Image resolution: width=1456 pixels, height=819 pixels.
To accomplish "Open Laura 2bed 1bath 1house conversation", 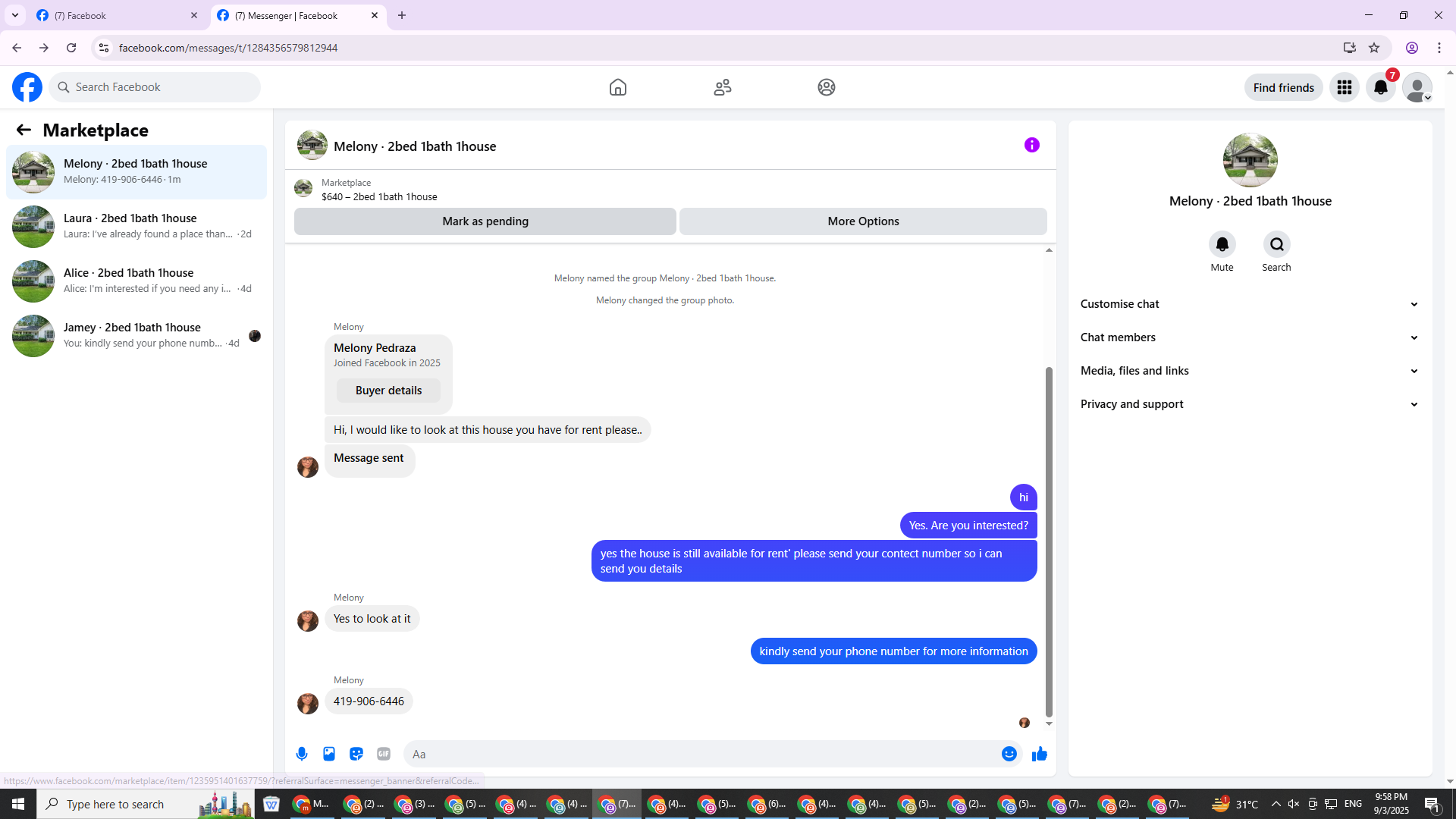I will pos(136,227).
